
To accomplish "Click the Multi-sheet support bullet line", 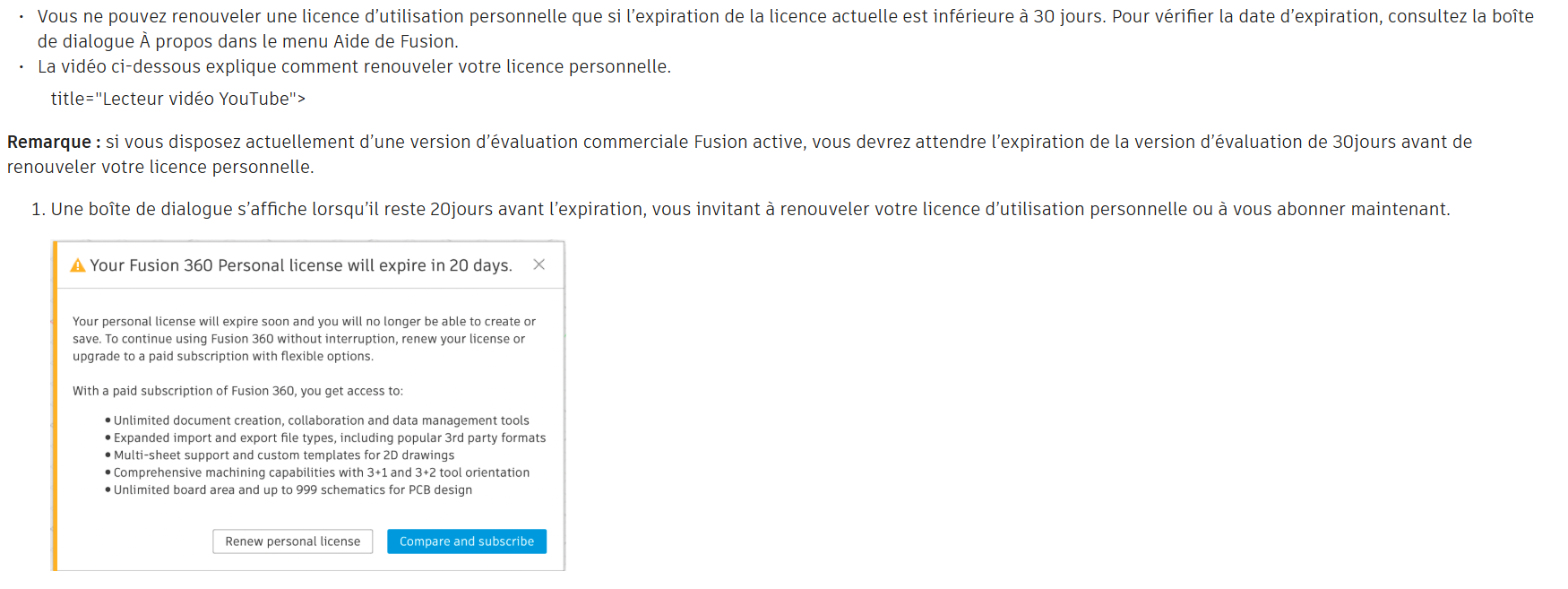I will click(283, 455).
